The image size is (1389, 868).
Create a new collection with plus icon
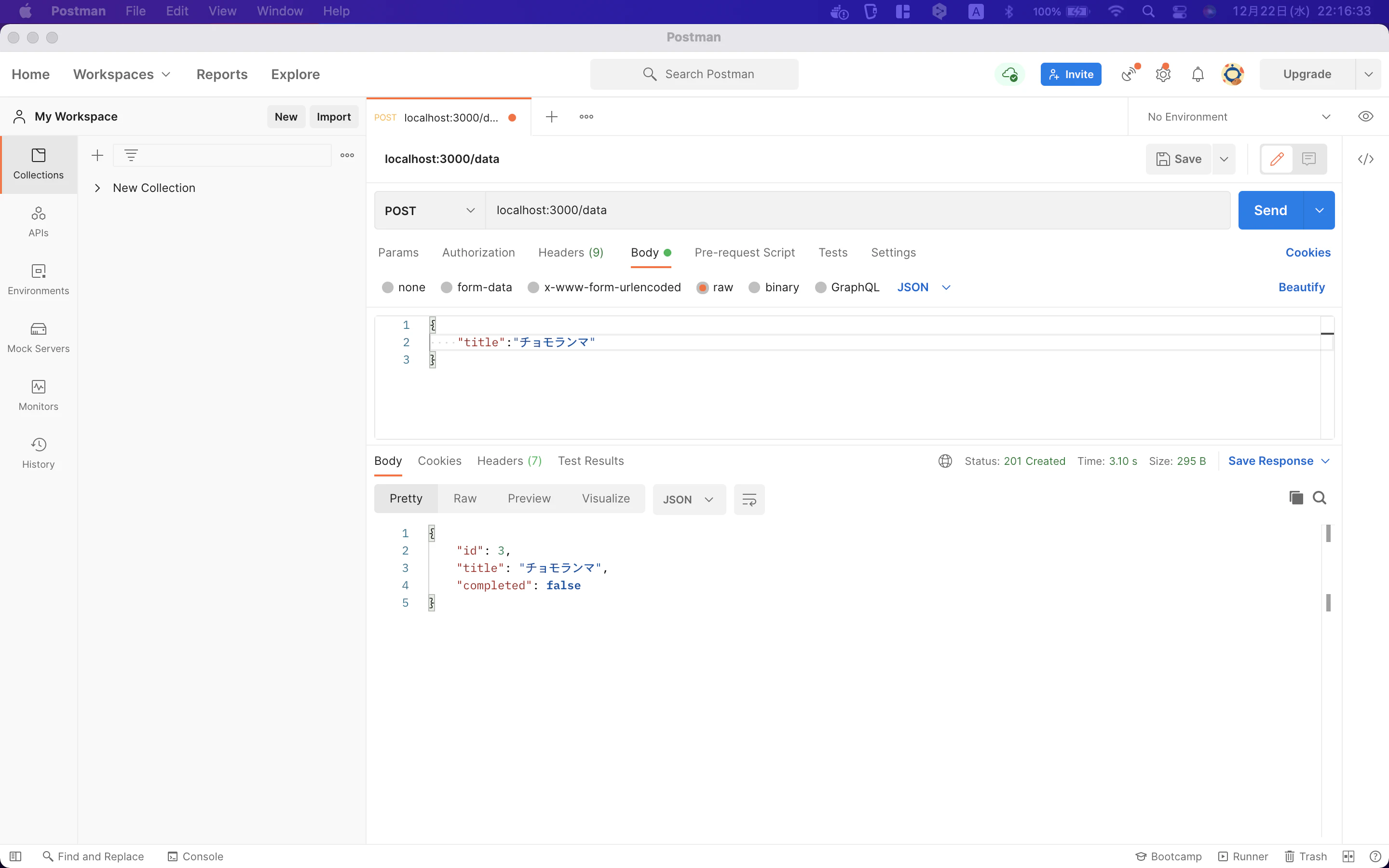point(97,155)
